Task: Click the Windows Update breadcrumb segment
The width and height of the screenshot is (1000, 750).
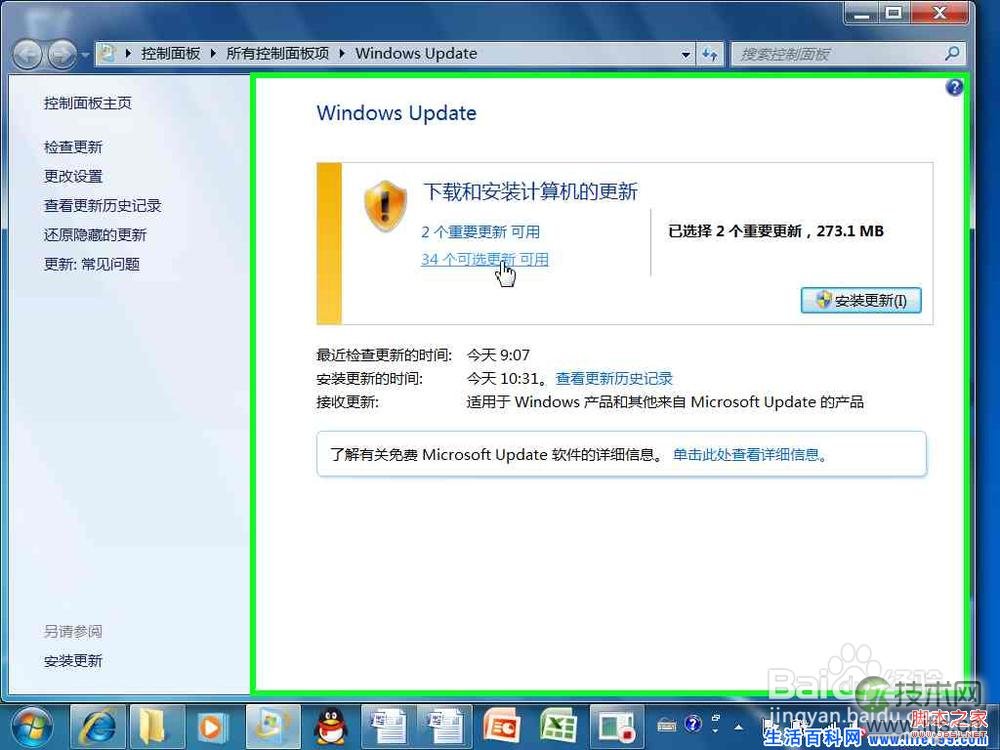Action: tap(416, 54)
